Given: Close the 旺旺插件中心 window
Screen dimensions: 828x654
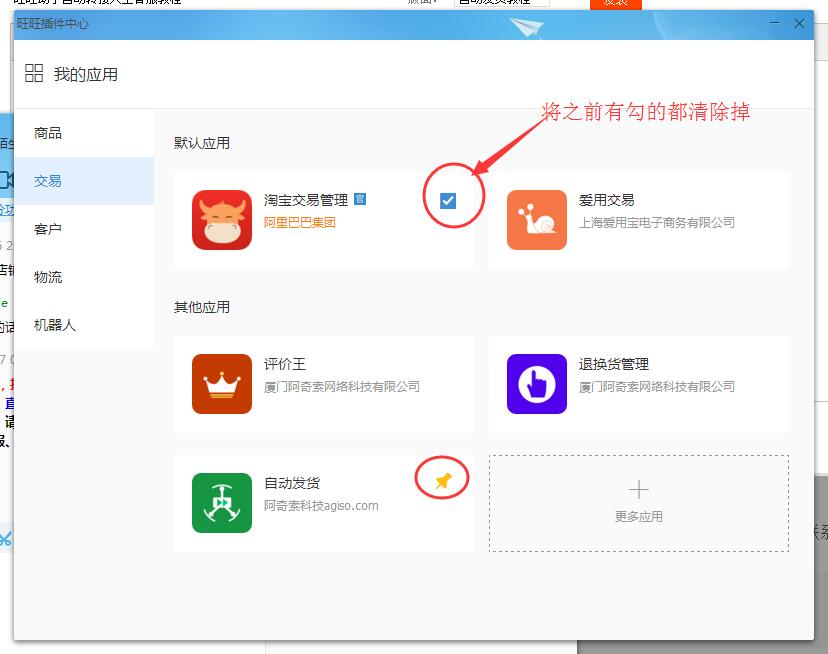Looking at the screenshot, I should click(799, 24).
